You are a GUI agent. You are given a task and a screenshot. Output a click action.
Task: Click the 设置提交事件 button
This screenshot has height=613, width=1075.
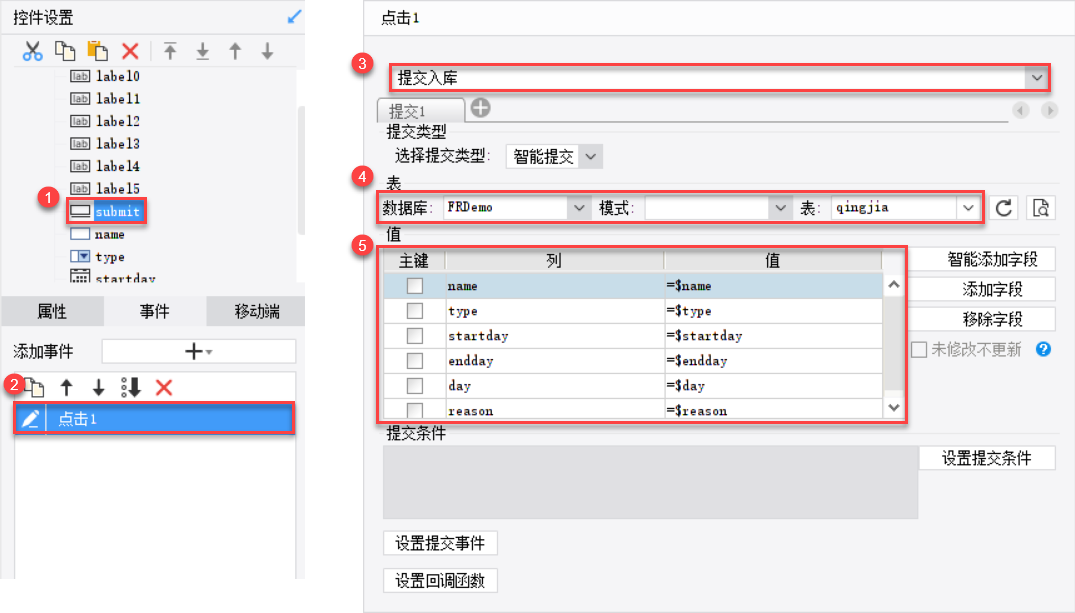pyautogui.click(x=440, y=543)
